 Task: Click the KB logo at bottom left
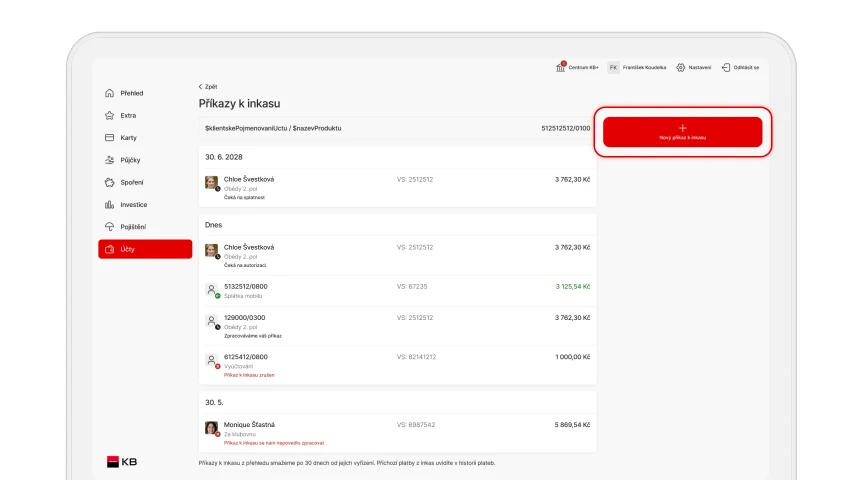coord(122,462)
